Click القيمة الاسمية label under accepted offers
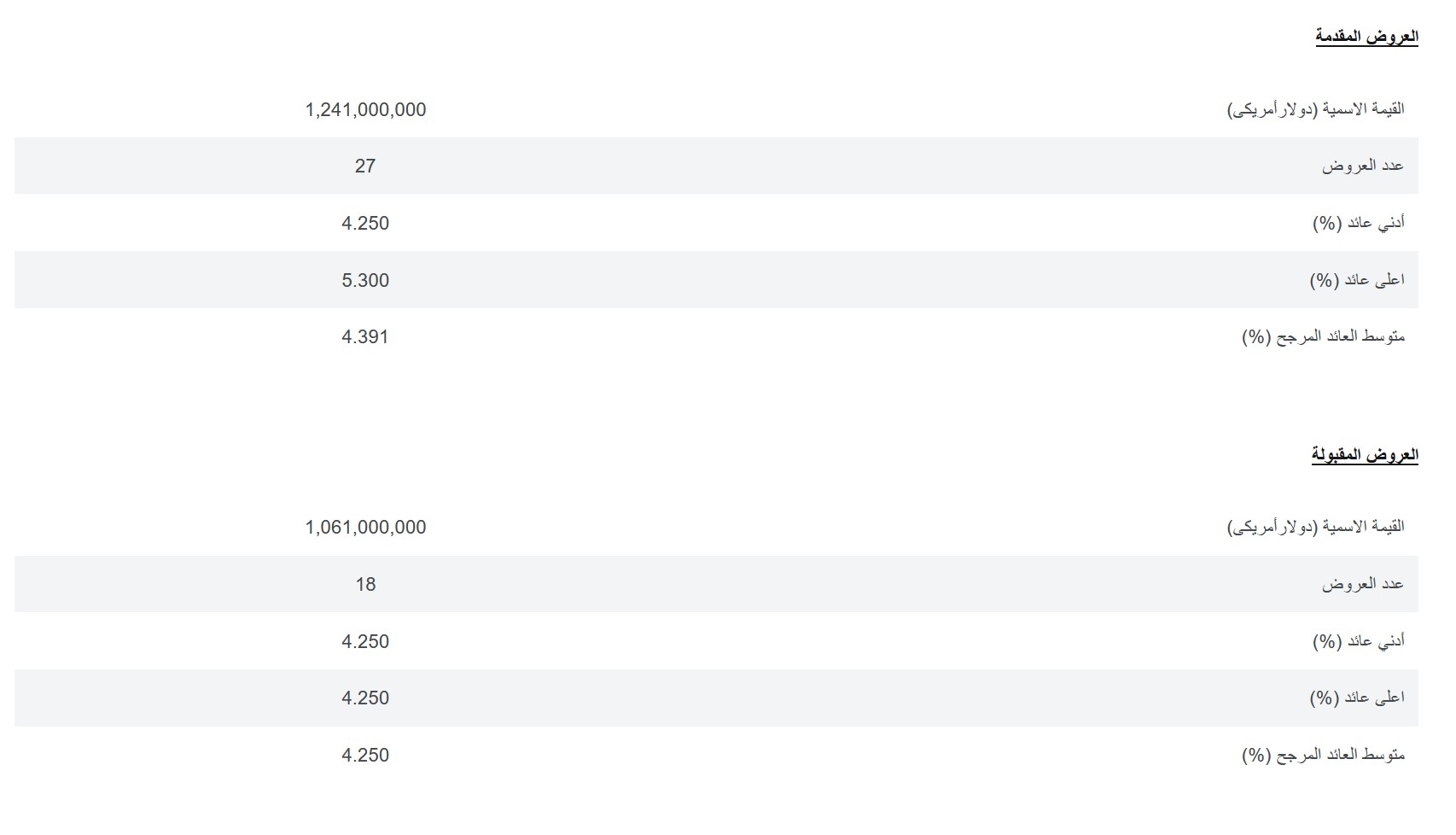 point(1316,528)
